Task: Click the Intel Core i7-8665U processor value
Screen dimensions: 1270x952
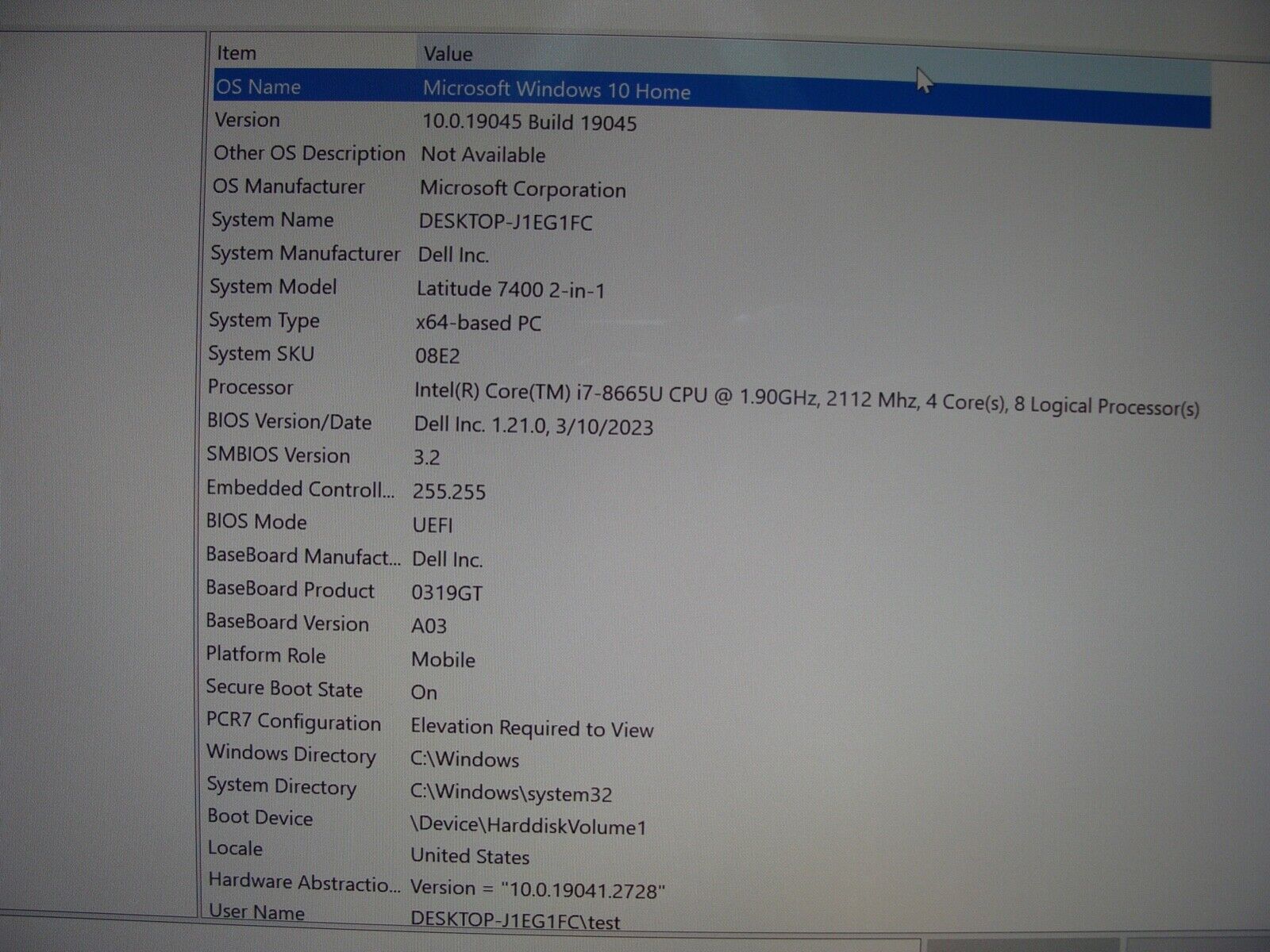Action: coord(806,400)
